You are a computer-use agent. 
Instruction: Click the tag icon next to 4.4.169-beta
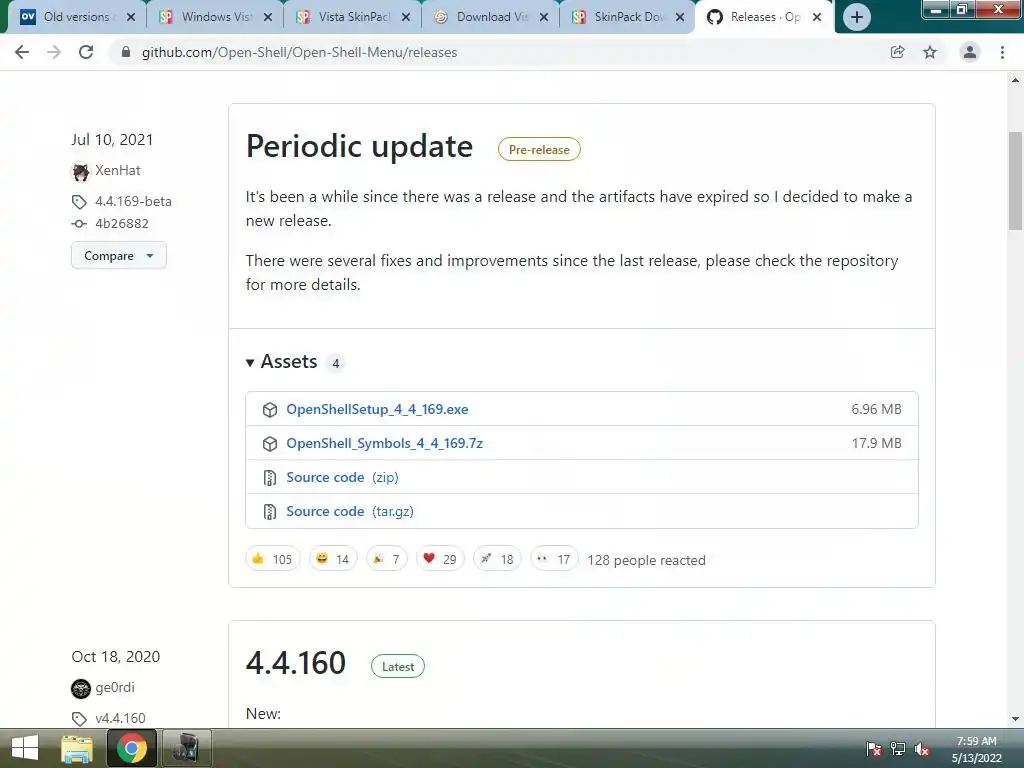pos(79,202)
